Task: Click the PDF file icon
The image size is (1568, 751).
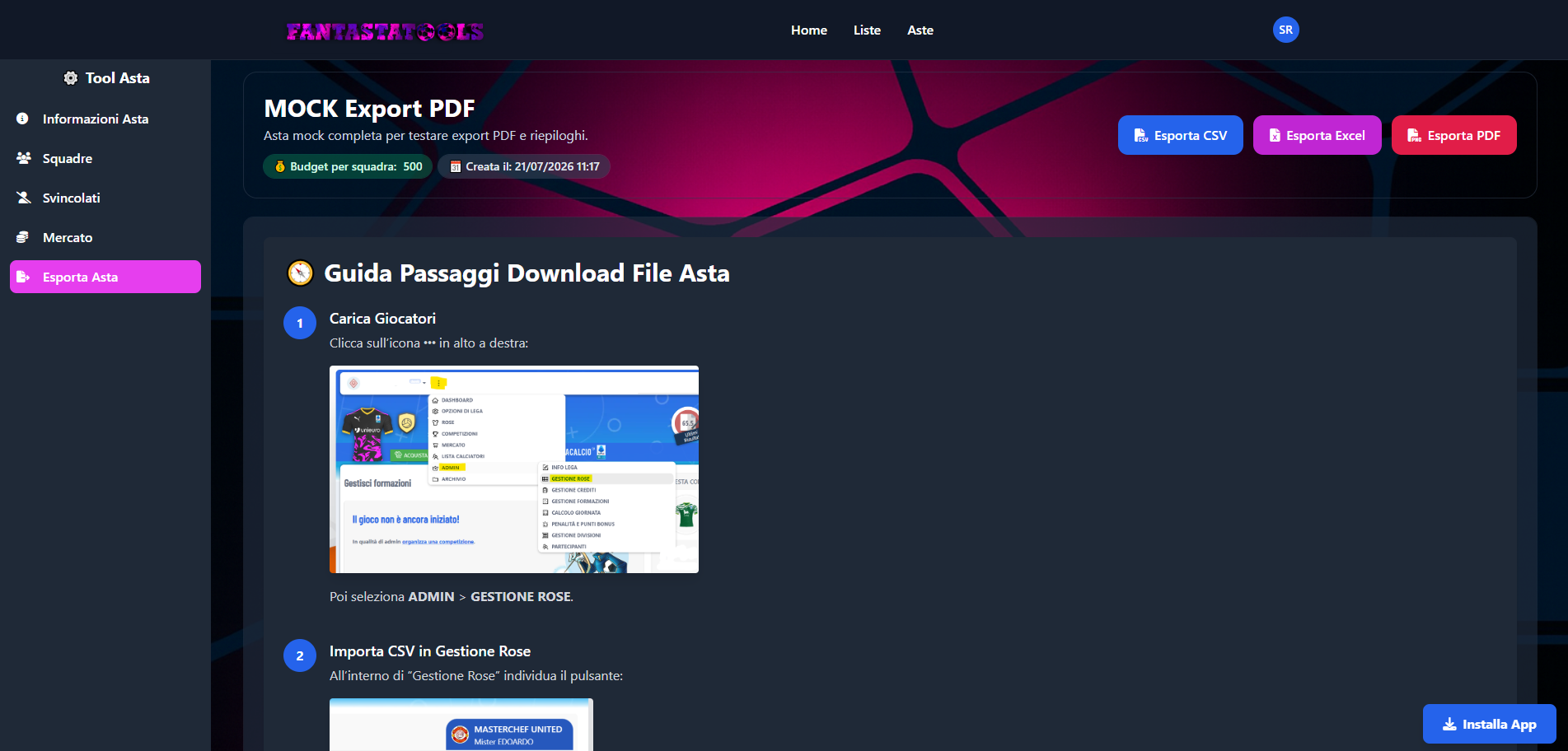Action: (x=1414, y=135)
